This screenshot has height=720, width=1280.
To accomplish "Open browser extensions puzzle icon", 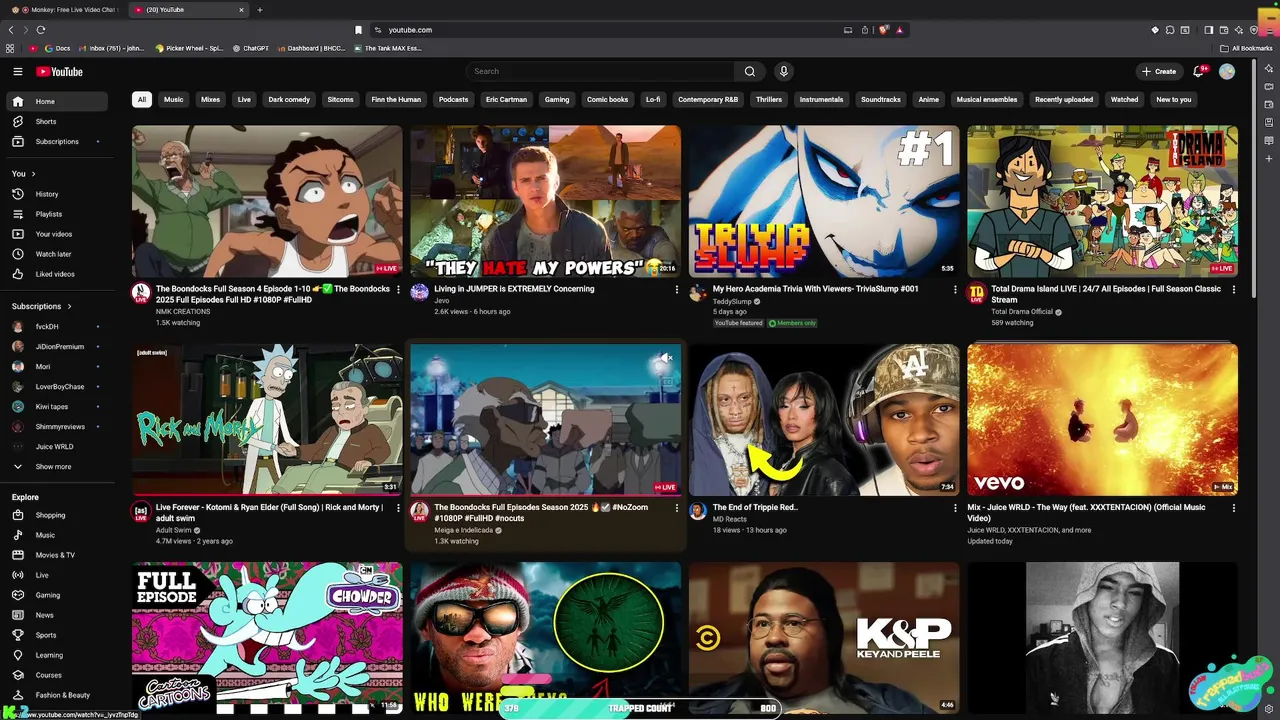I will [1170, 30].
